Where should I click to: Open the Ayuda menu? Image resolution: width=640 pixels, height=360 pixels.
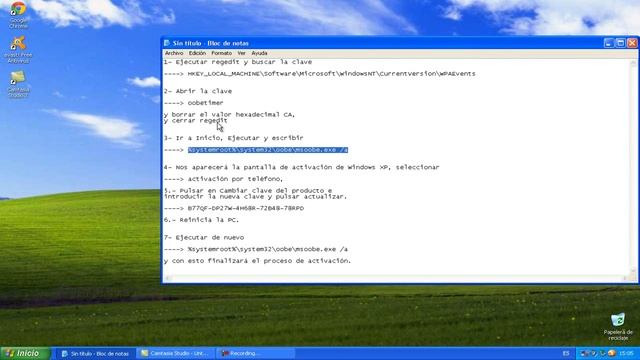tap(259, 53)
